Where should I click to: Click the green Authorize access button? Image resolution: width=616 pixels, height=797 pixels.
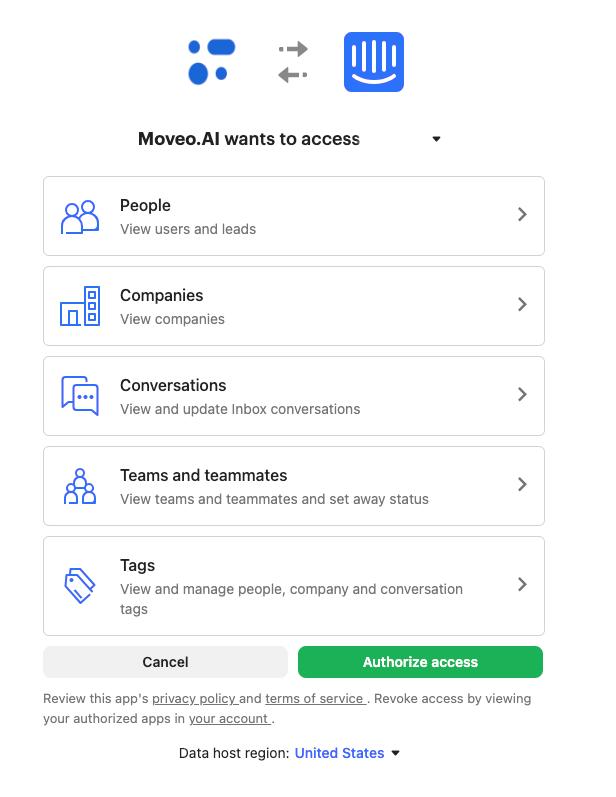420,662
